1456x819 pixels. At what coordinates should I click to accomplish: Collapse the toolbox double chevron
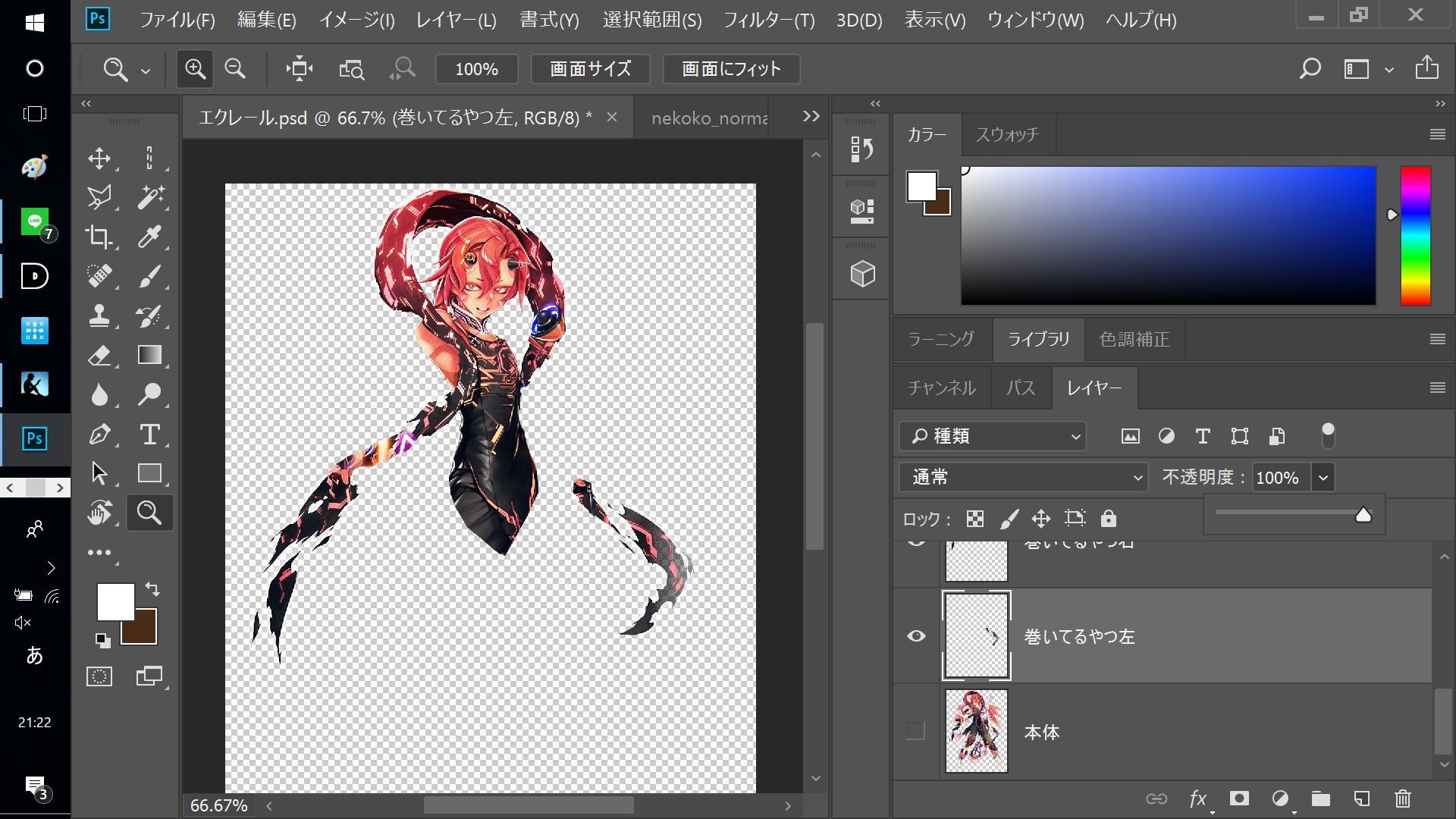[x=86, y=103]
